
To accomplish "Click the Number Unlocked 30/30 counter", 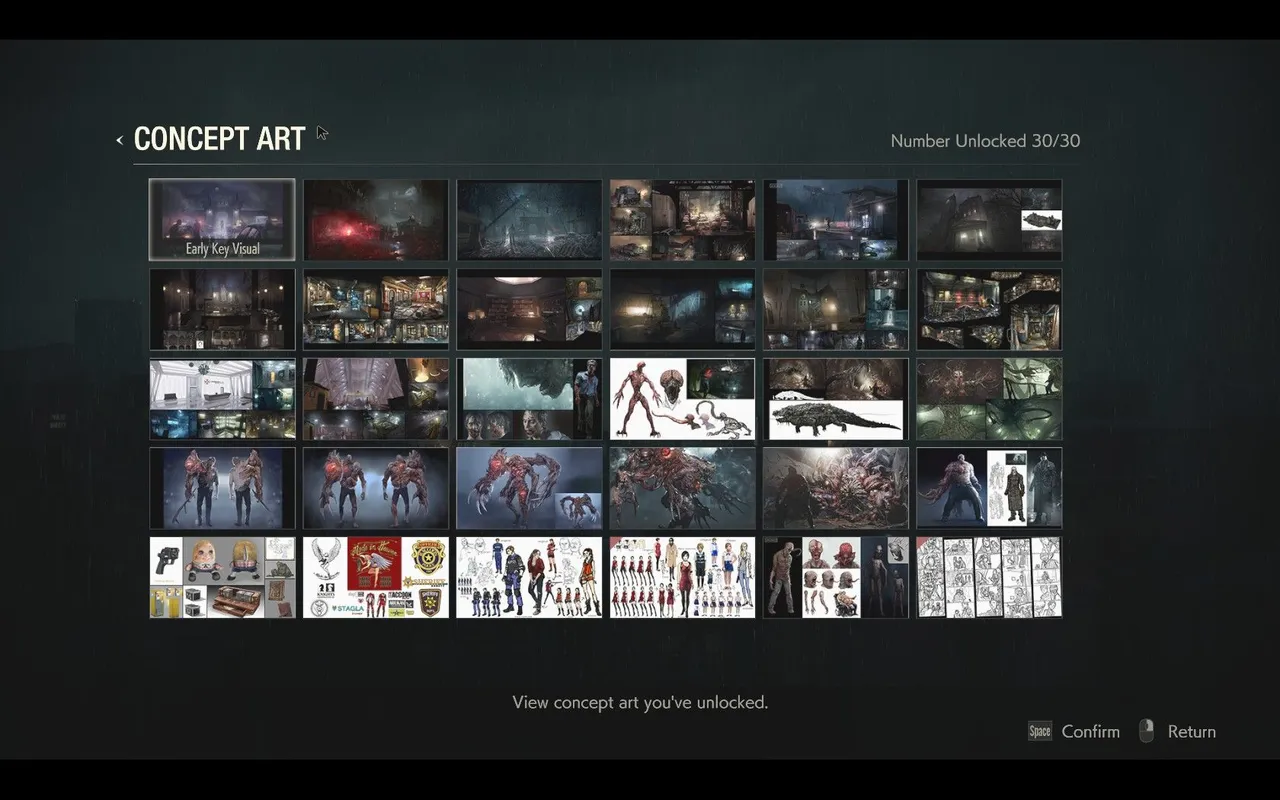I will click(x=985, y=141).
